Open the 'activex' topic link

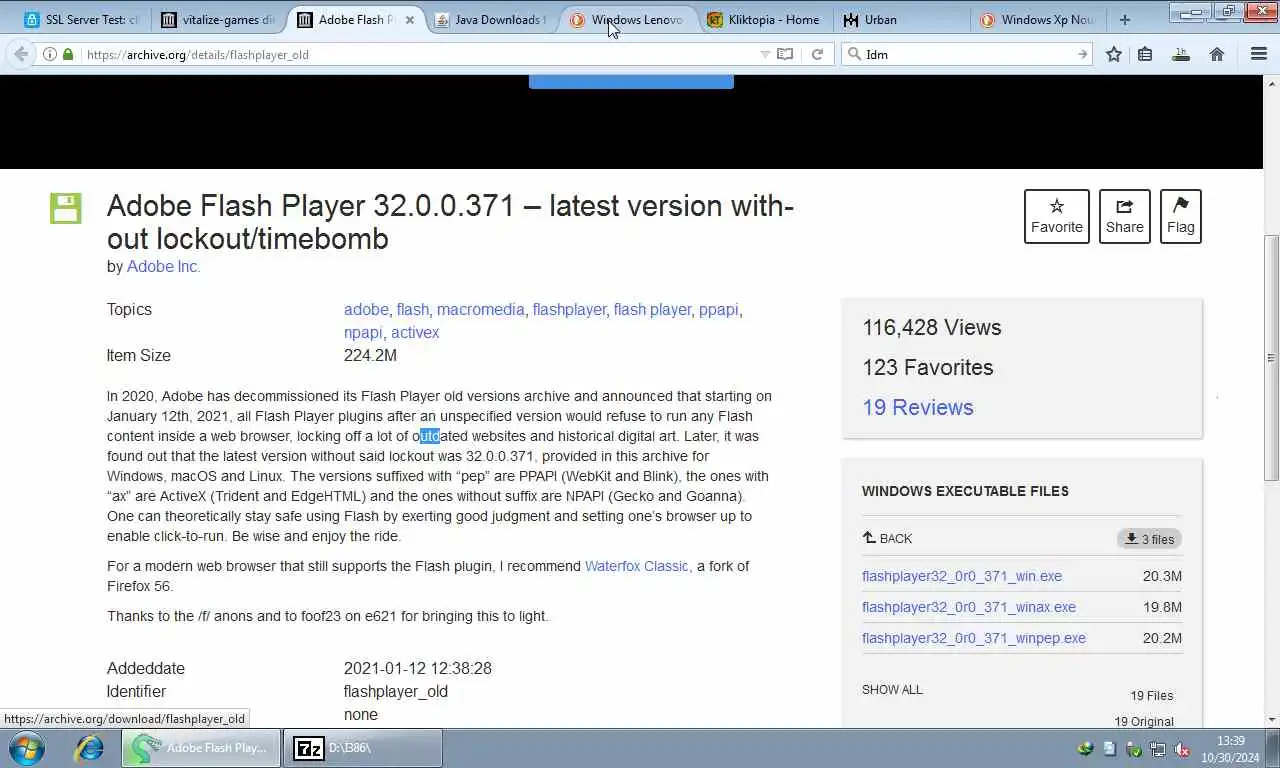[x=415, y=332]
